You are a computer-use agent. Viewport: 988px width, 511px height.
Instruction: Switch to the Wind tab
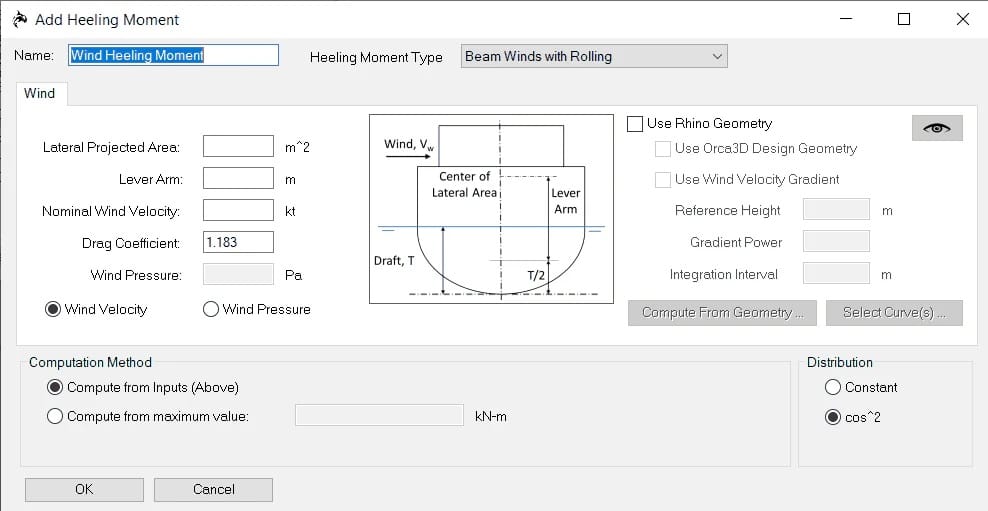tap(40, 93)
